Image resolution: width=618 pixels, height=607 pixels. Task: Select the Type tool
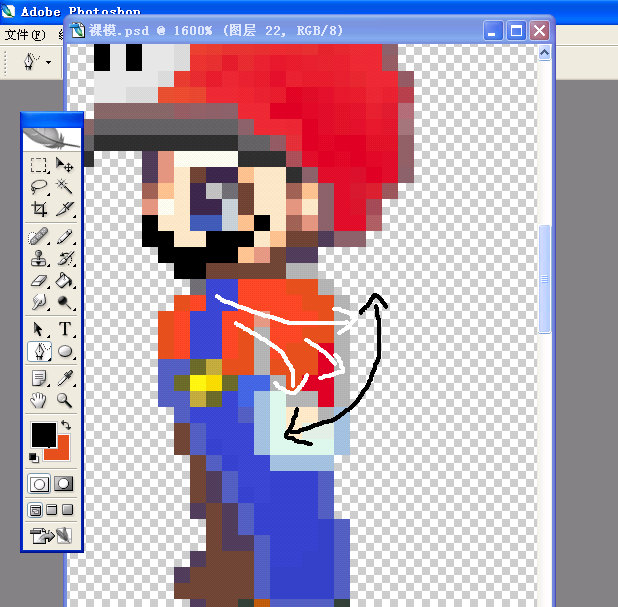(65, 329)
